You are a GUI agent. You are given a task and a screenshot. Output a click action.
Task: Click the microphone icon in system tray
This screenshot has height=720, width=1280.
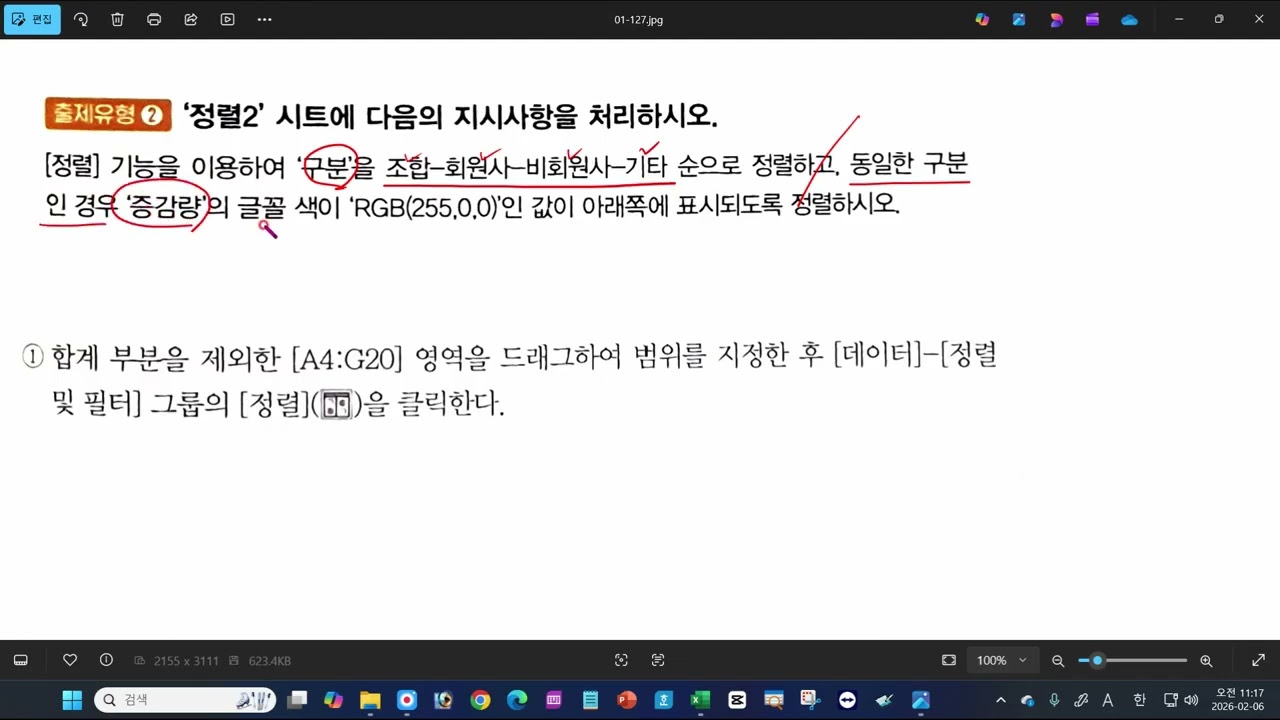[x=1054, y=700]
